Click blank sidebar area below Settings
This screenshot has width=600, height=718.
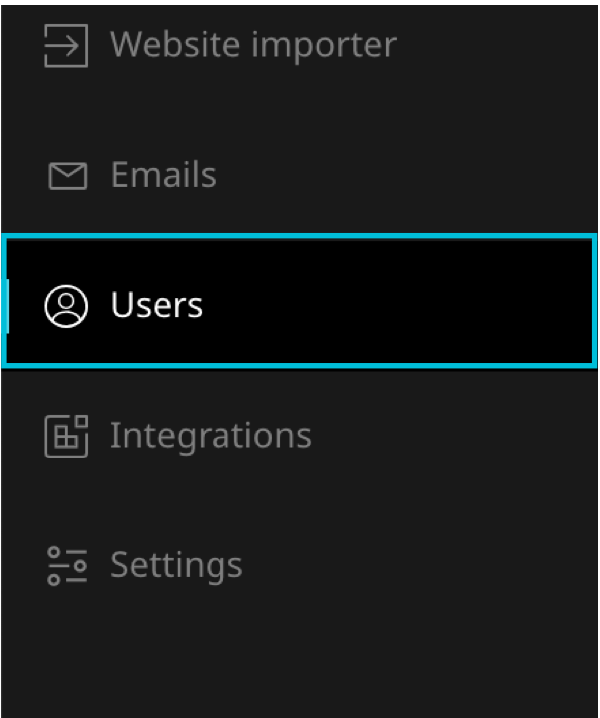tap(300, 660)
